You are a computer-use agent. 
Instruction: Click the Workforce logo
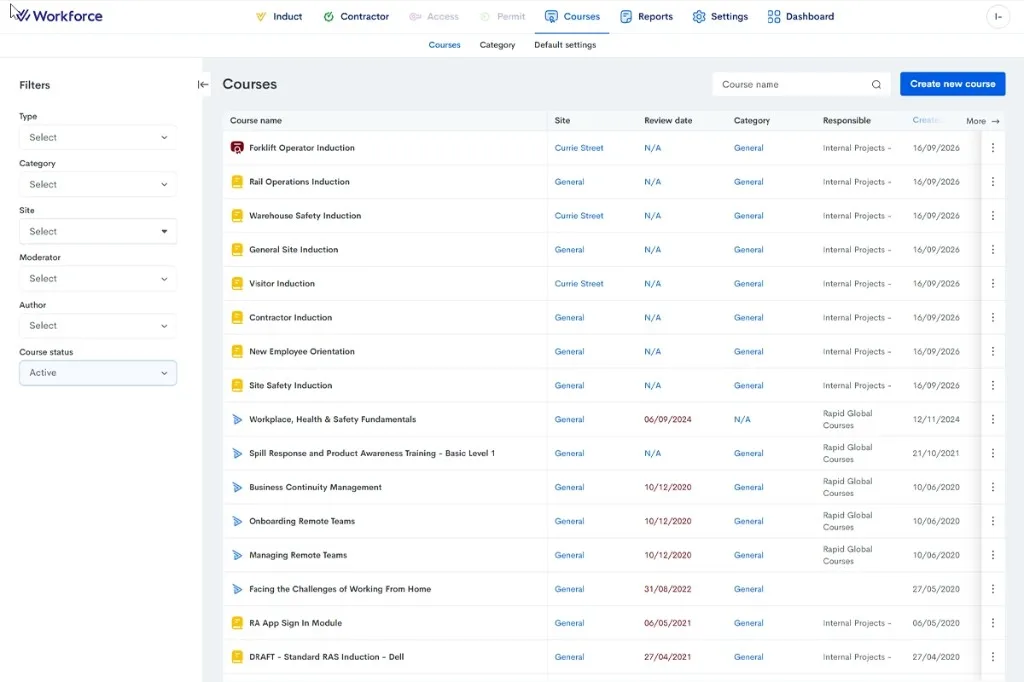pyautogui.click(x=59, y=16)
